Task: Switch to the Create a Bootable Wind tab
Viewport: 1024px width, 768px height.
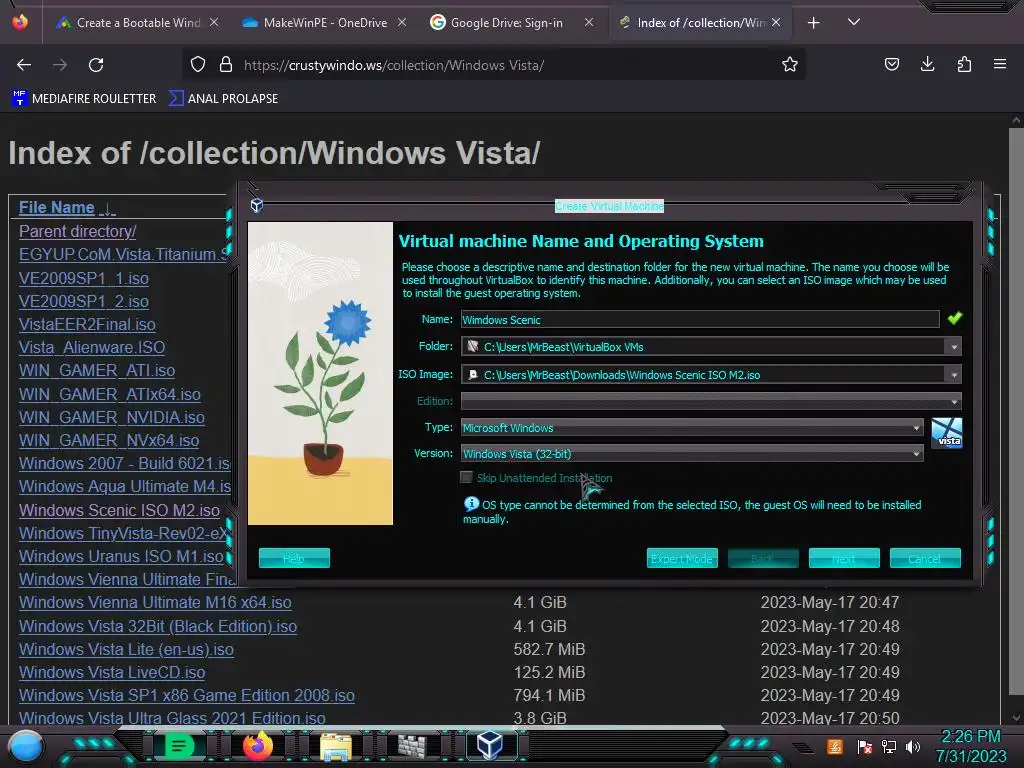Action: 137,23
